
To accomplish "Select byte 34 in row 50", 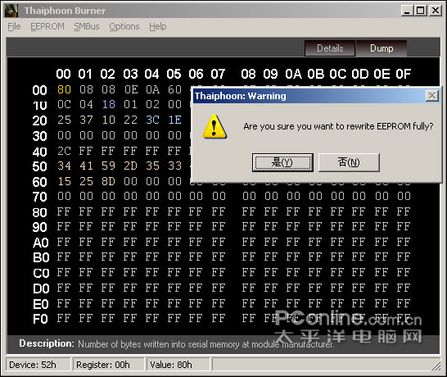I will point(64,166).
